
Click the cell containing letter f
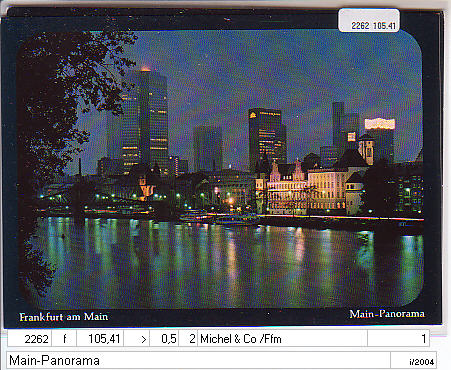[x=64, y=339]
